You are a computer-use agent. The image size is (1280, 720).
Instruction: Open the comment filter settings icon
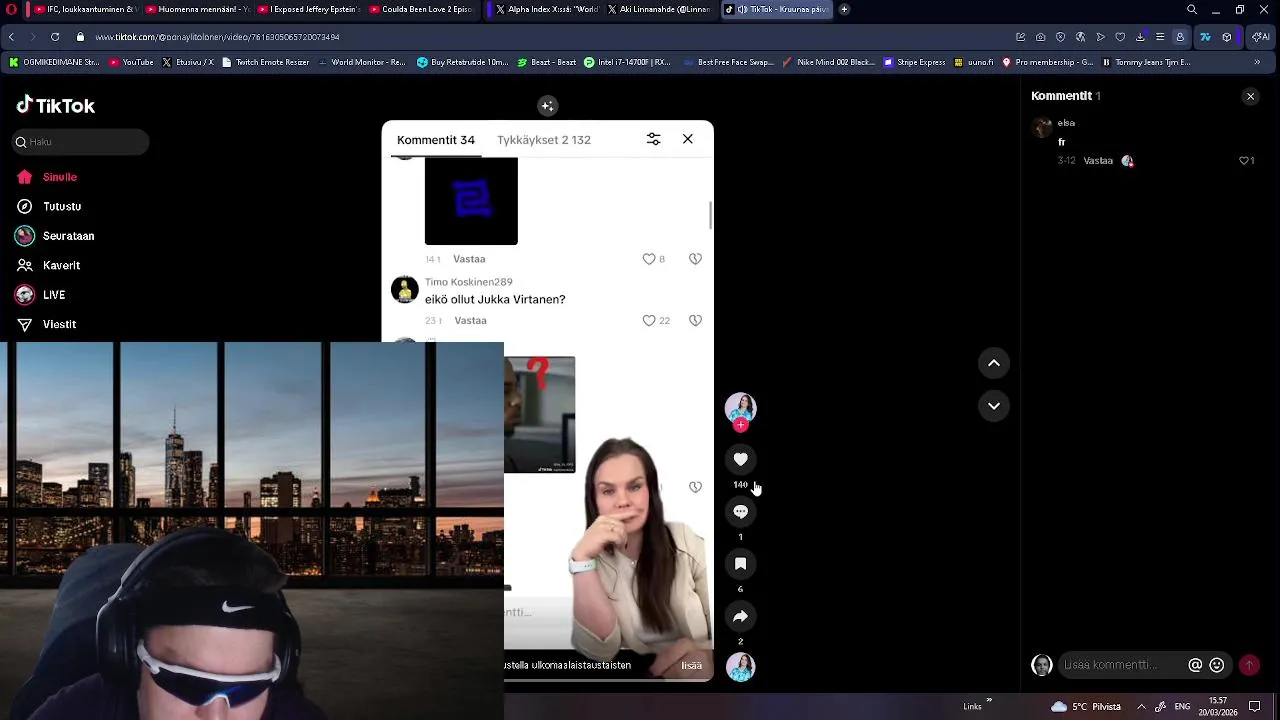(x=653, y=139)
